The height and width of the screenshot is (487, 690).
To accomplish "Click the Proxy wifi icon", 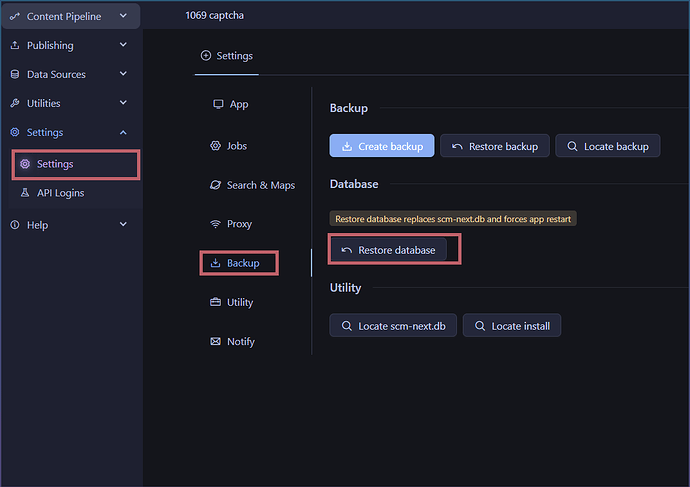I will click(215, 224).
